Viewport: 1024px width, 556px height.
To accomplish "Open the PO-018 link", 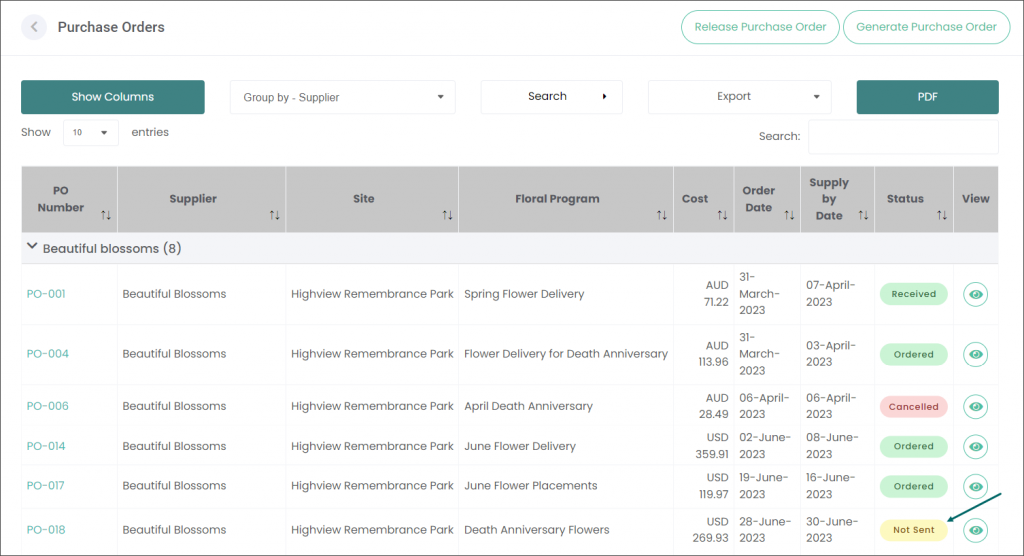I will pos(46,530).
